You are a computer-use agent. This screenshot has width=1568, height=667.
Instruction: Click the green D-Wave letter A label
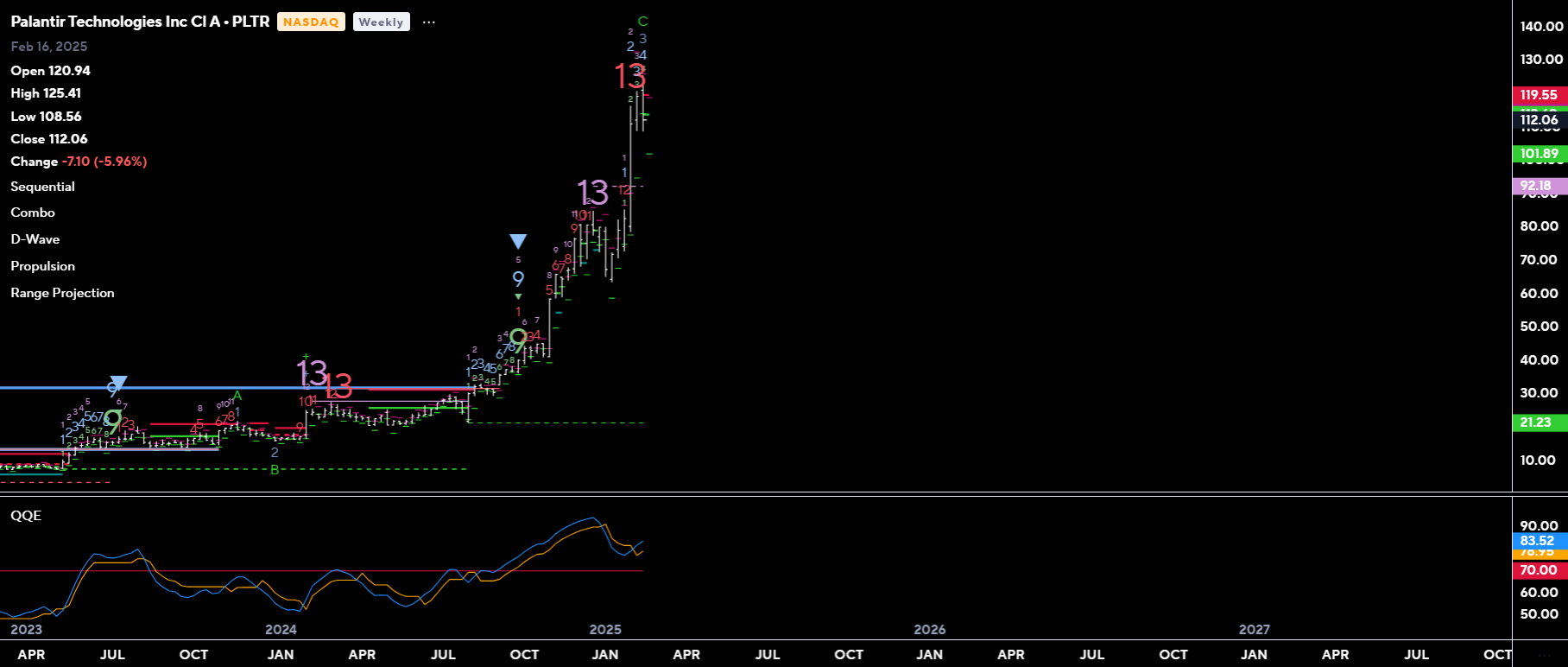[237, 397]
